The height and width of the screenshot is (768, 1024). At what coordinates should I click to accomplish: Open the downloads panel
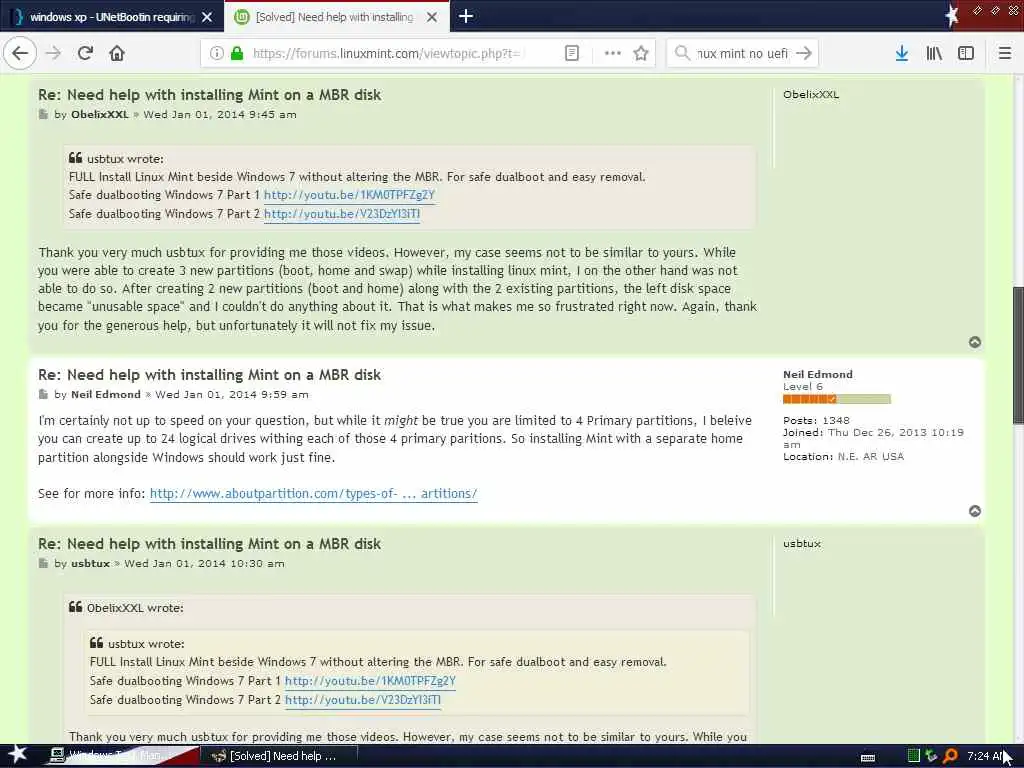(902, 53)
